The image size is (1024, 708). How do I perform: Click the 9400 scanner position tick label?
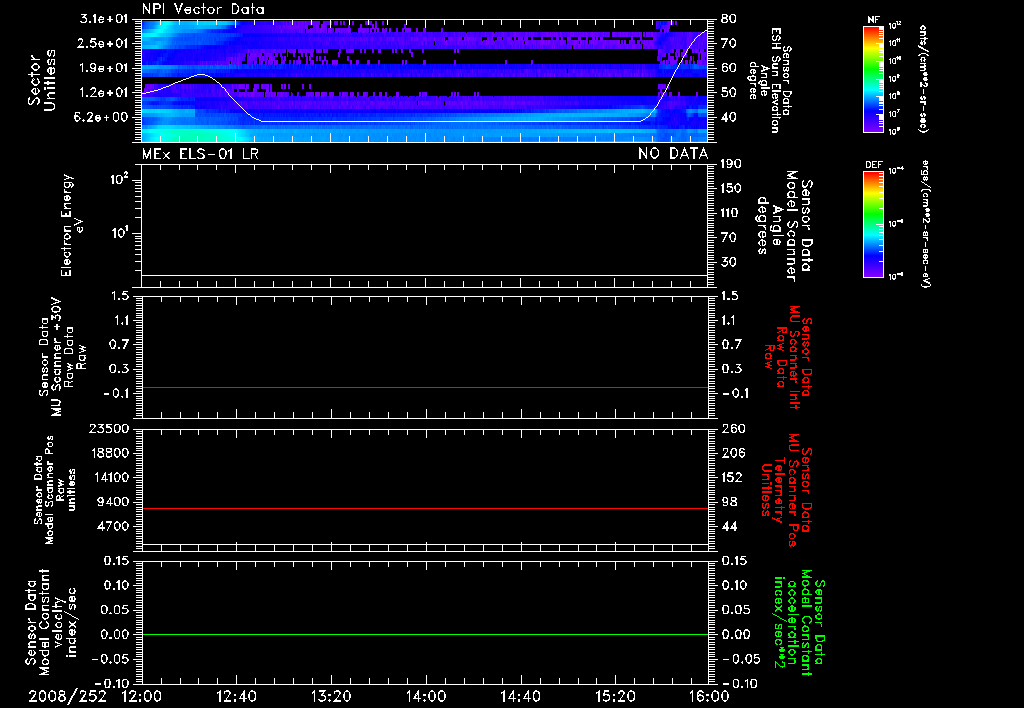click(x=112, y=502)
